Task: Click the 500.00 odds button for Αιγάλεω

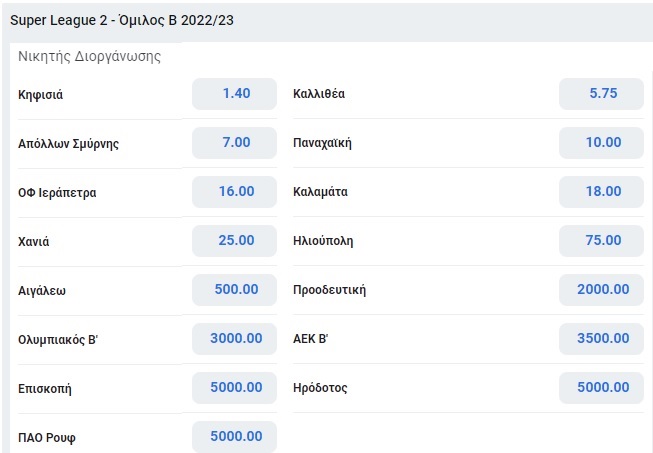Action: (234, 290)
